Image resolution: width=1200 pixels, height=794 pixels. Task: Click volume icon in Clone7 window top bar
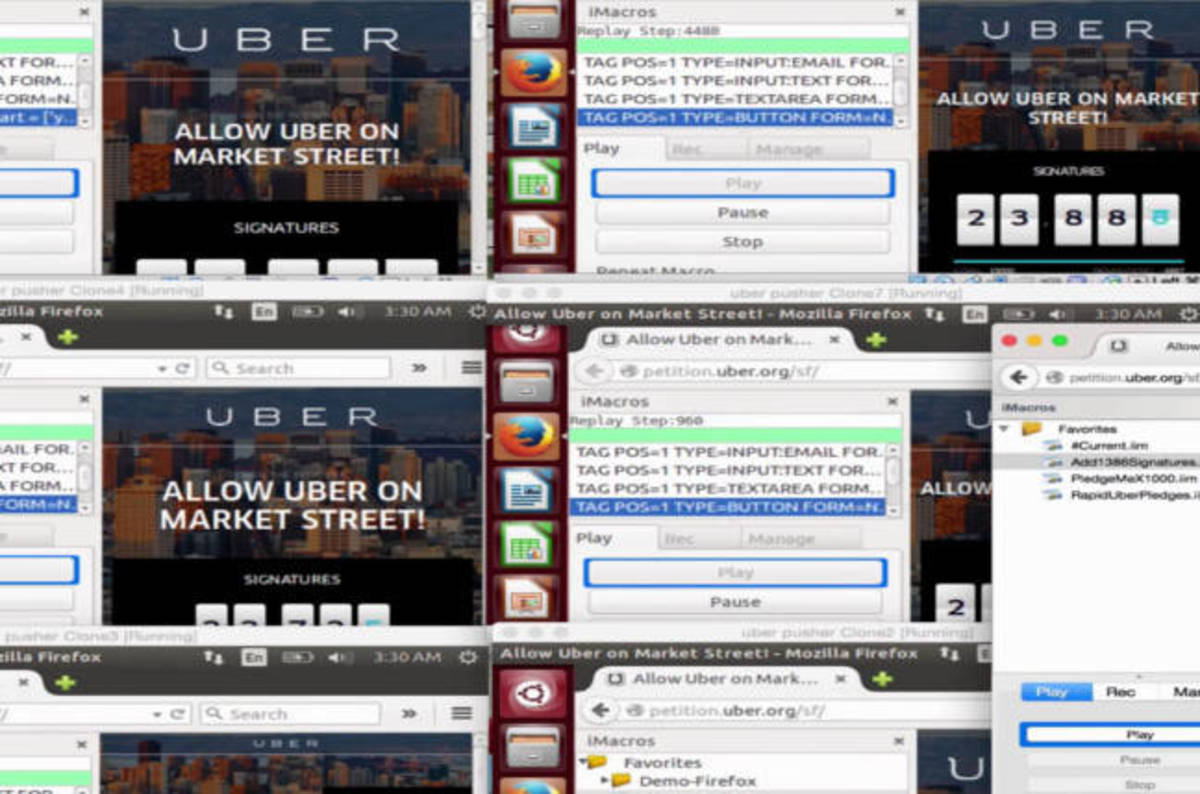(x=1060, y=314)
